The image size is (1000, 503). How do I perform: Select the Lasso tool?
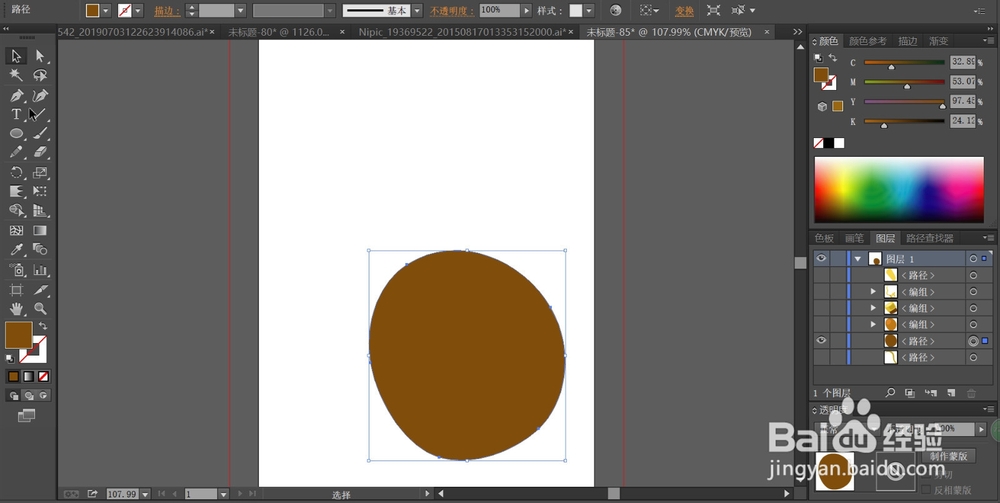coord(40,75)
